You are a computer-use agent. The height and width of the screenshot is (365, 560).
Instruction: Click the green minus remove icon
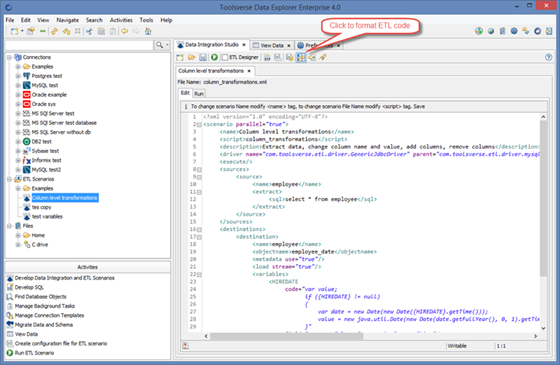tap(43, 31)
